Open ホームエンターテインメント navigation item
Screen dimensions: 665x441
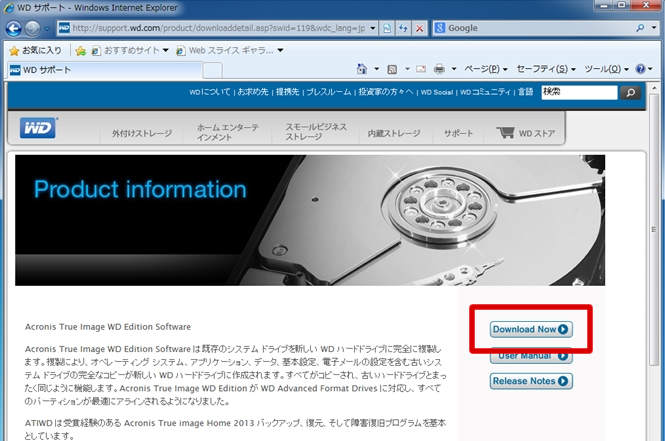[x=228, y=132]
